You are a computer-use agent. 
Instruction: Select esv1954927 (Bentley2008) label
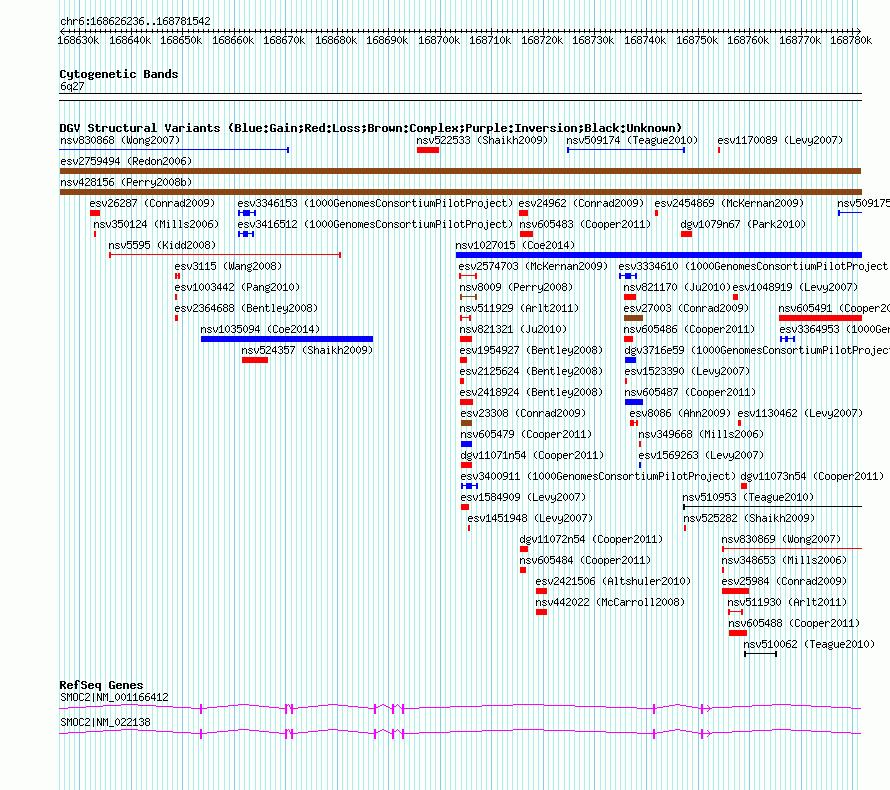tap(531, 350)
